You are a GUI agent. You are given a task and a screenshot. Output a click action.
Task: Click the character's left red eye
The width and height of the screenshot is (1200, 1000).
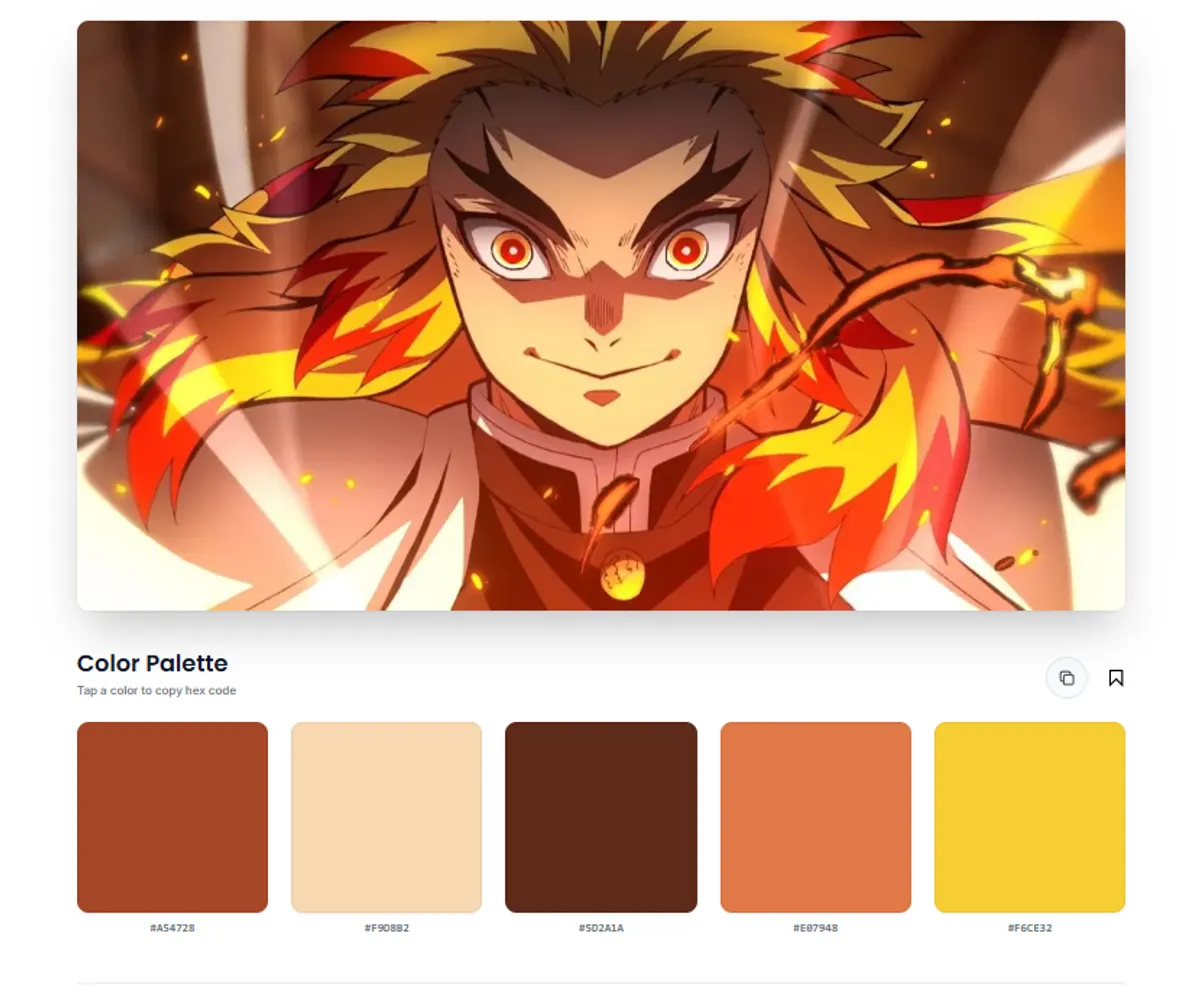513,249
